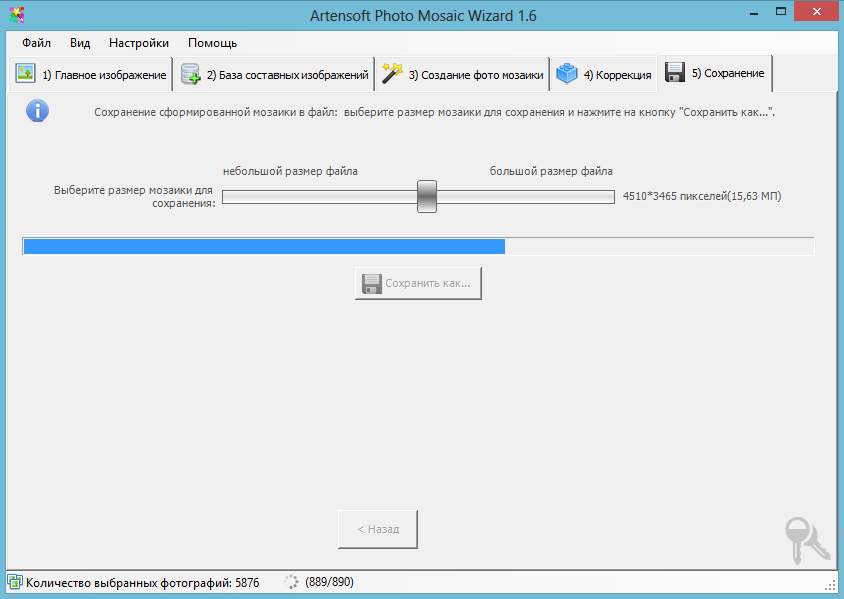The height and width of the screenshot is (599, 844).
Task: Click the 4510*3465 пикселей size text
Action: coord(702,196)
